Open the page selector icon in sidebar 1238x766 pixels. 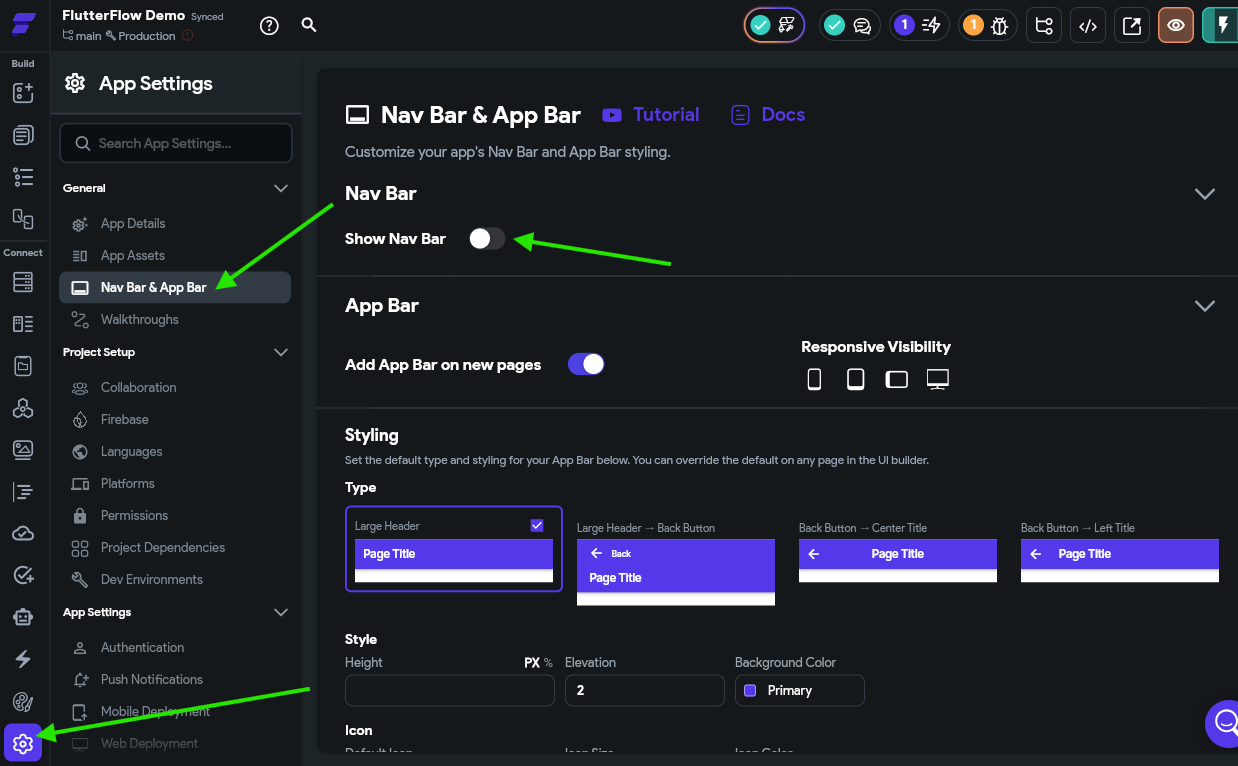tap(23, 135)
